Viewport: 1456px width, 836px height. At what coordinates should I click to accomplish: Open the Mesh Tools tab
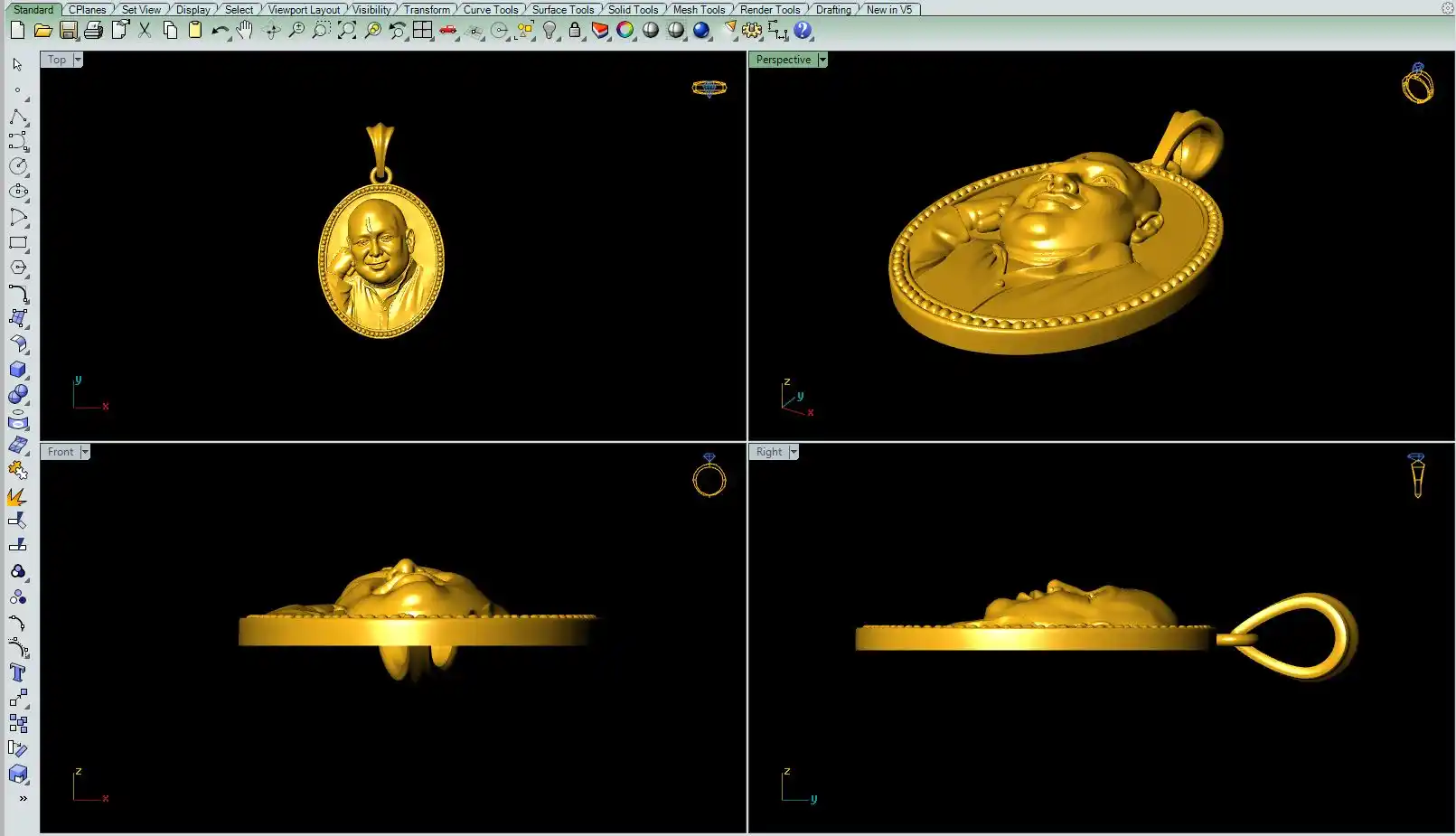pos(699,10)
